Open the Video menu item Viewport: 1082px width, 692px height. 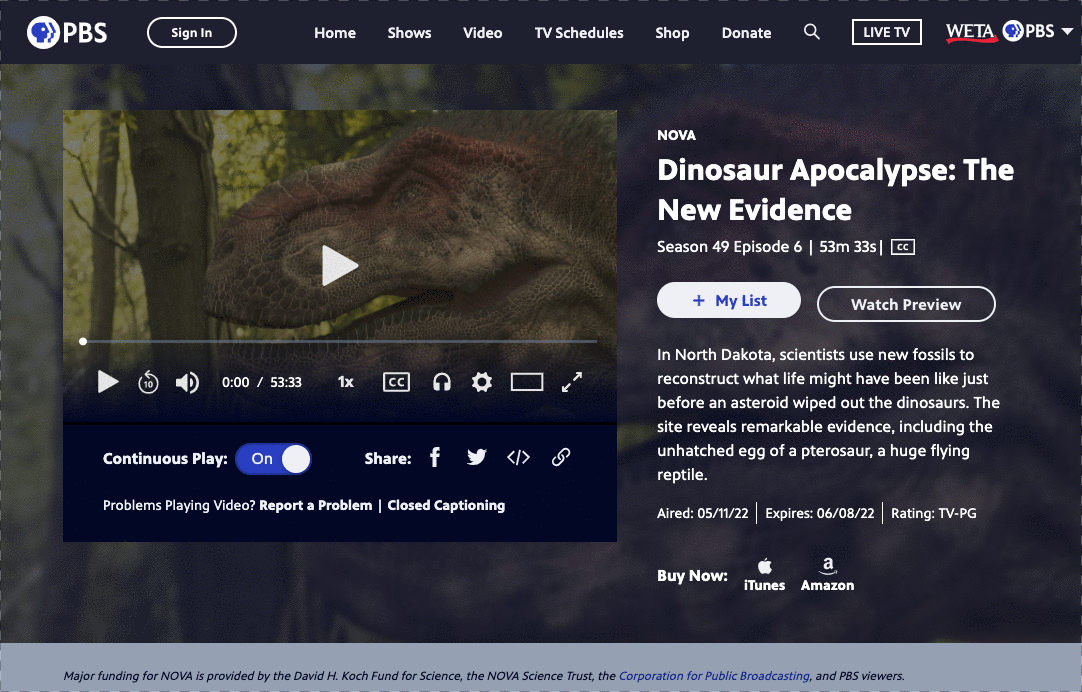[x=482, y=32]
